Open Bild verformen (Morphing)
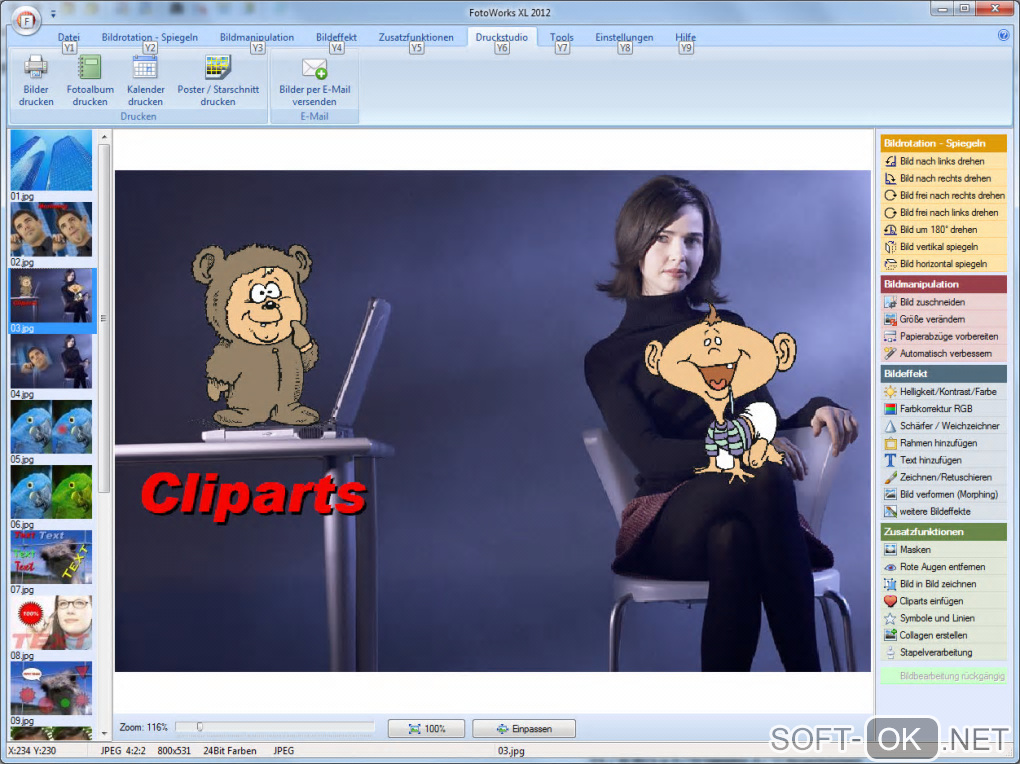 tap(943, 494)
